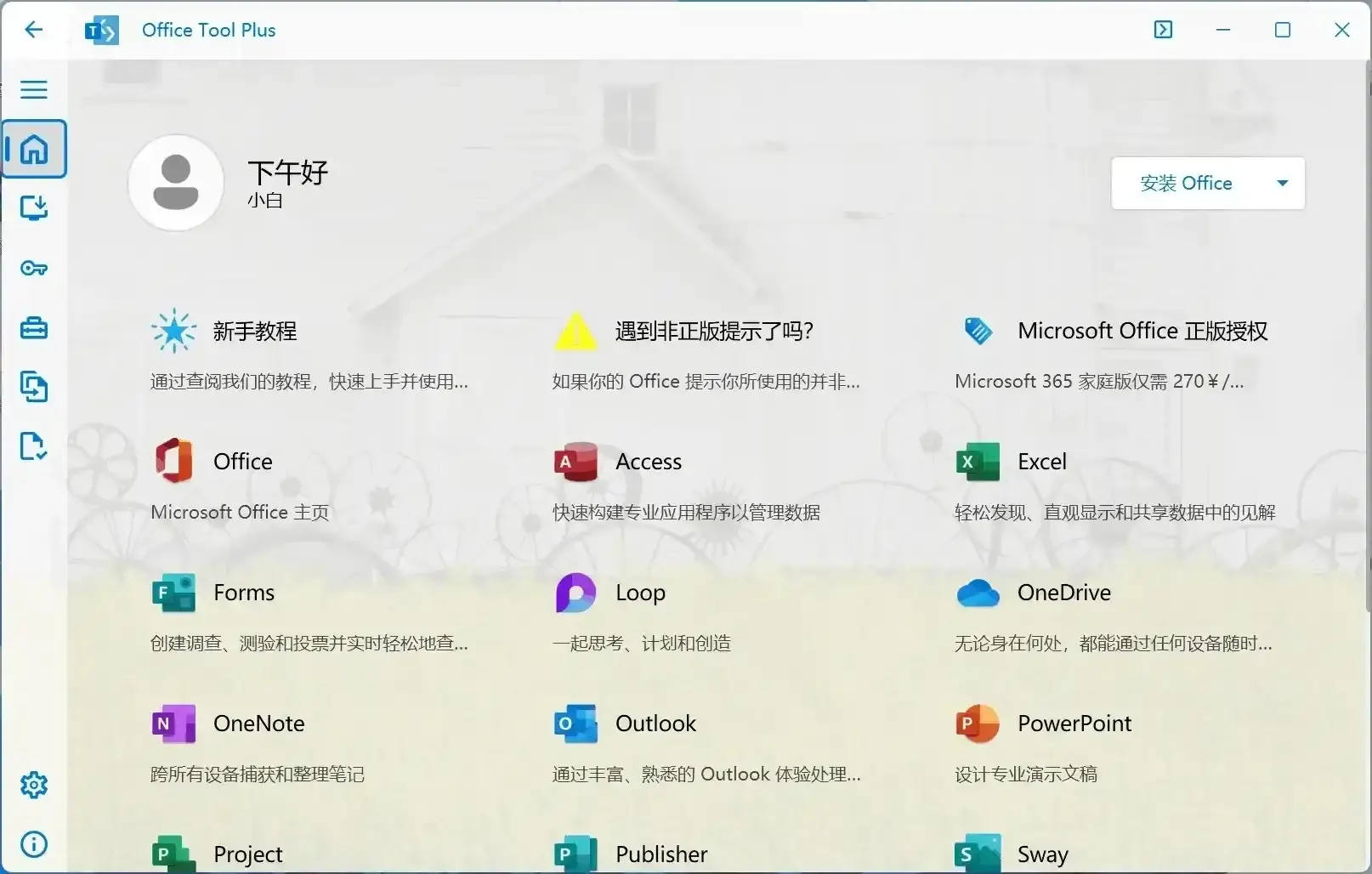Click the 新手教程 star icon
Image resolution: width=1372 pixels, height=874 pixels.
173,330
